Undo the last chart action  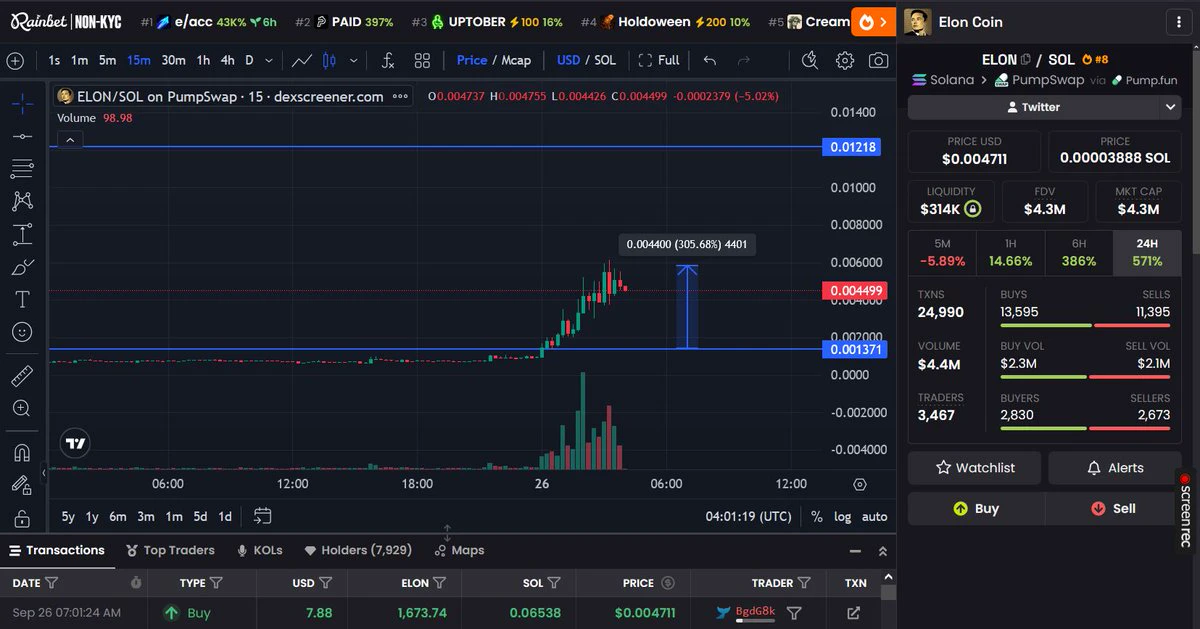point(710,61)
